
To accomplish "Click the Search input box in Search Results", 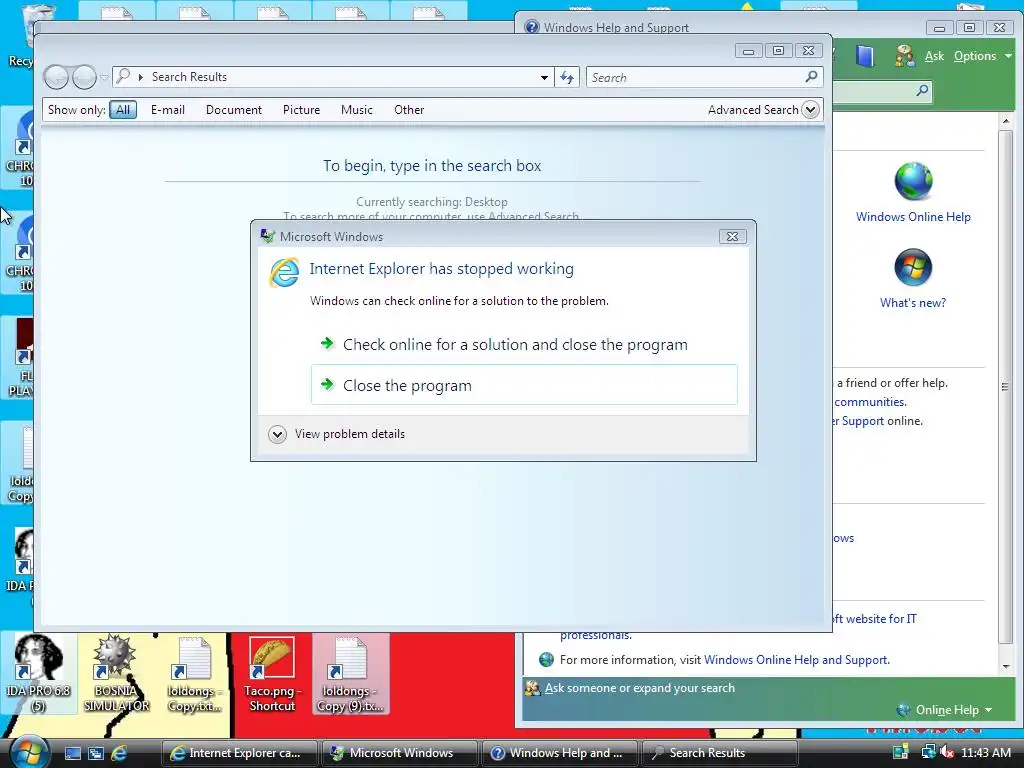I will (696, 77).
